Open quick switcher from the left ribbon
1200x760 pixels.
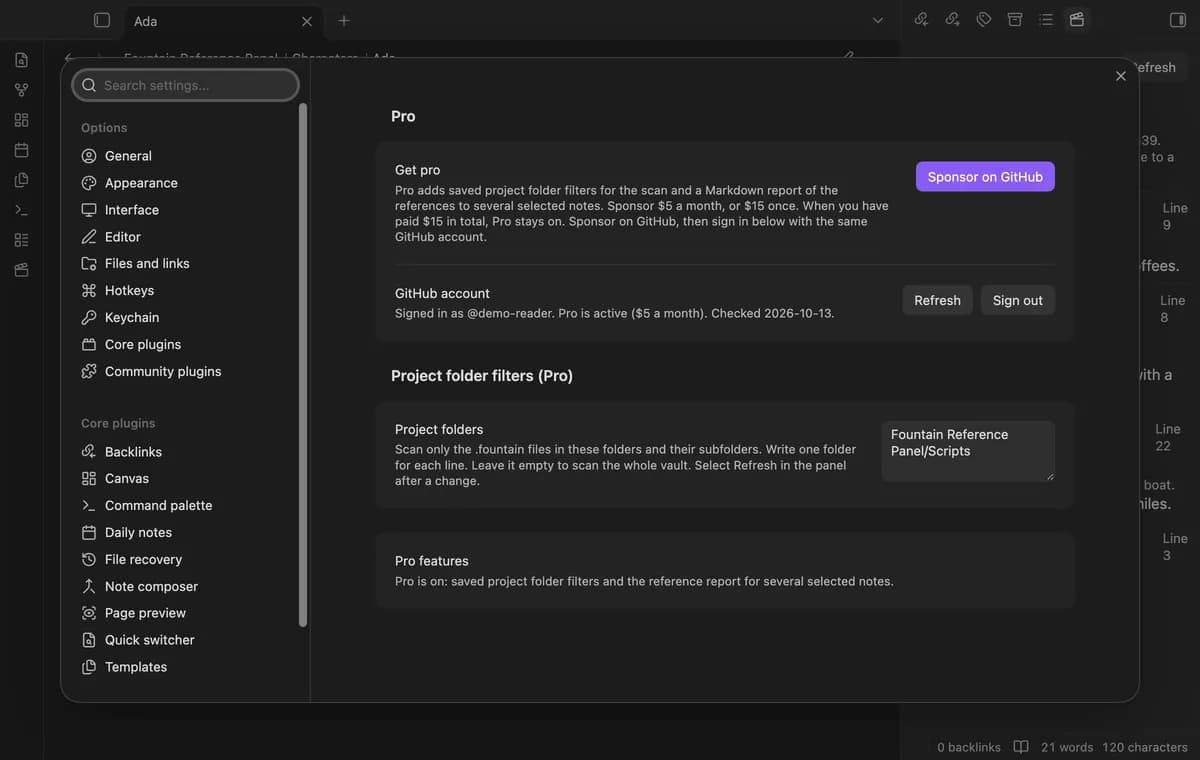click(x=21, y=60)
